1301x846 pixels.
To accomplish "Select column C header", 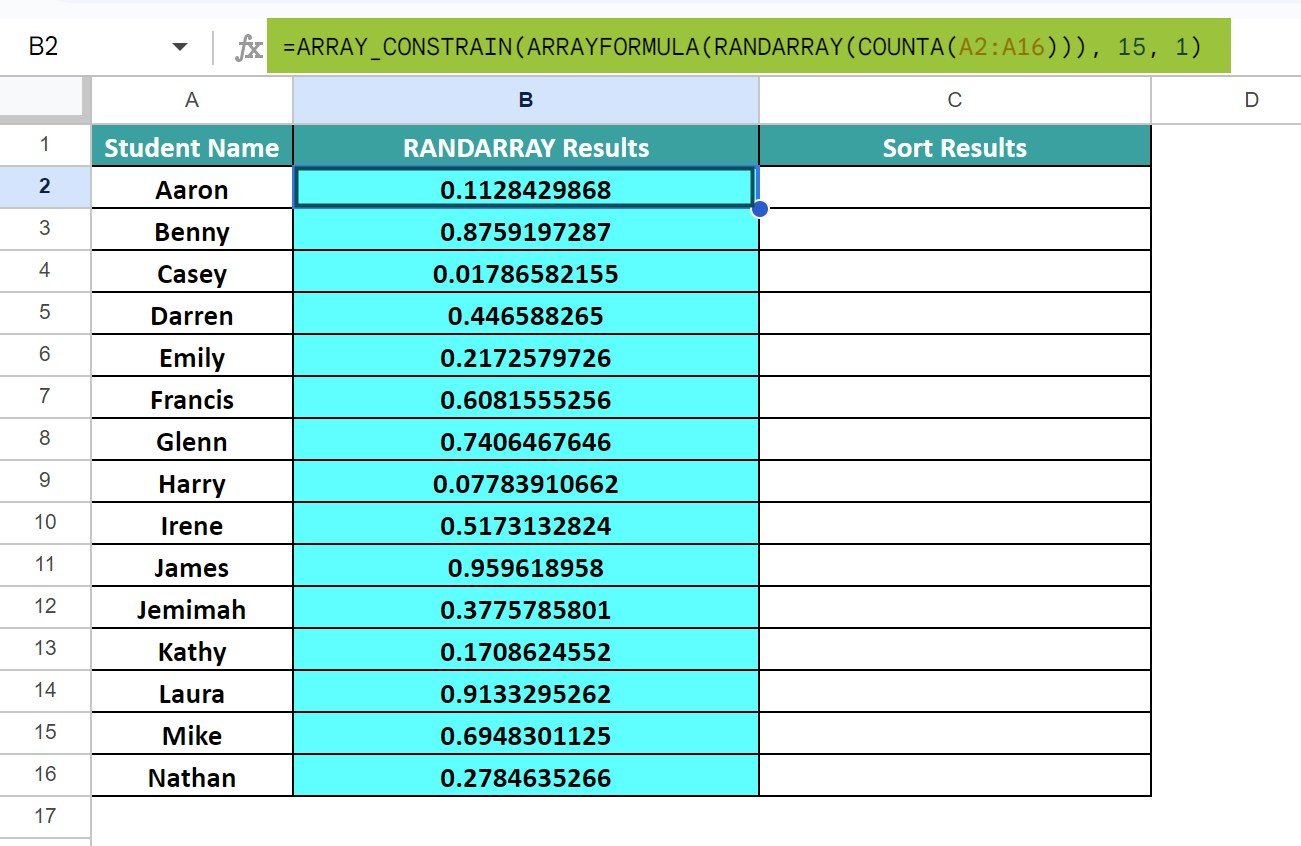I will pyautogui.click(x=954, y=99).
